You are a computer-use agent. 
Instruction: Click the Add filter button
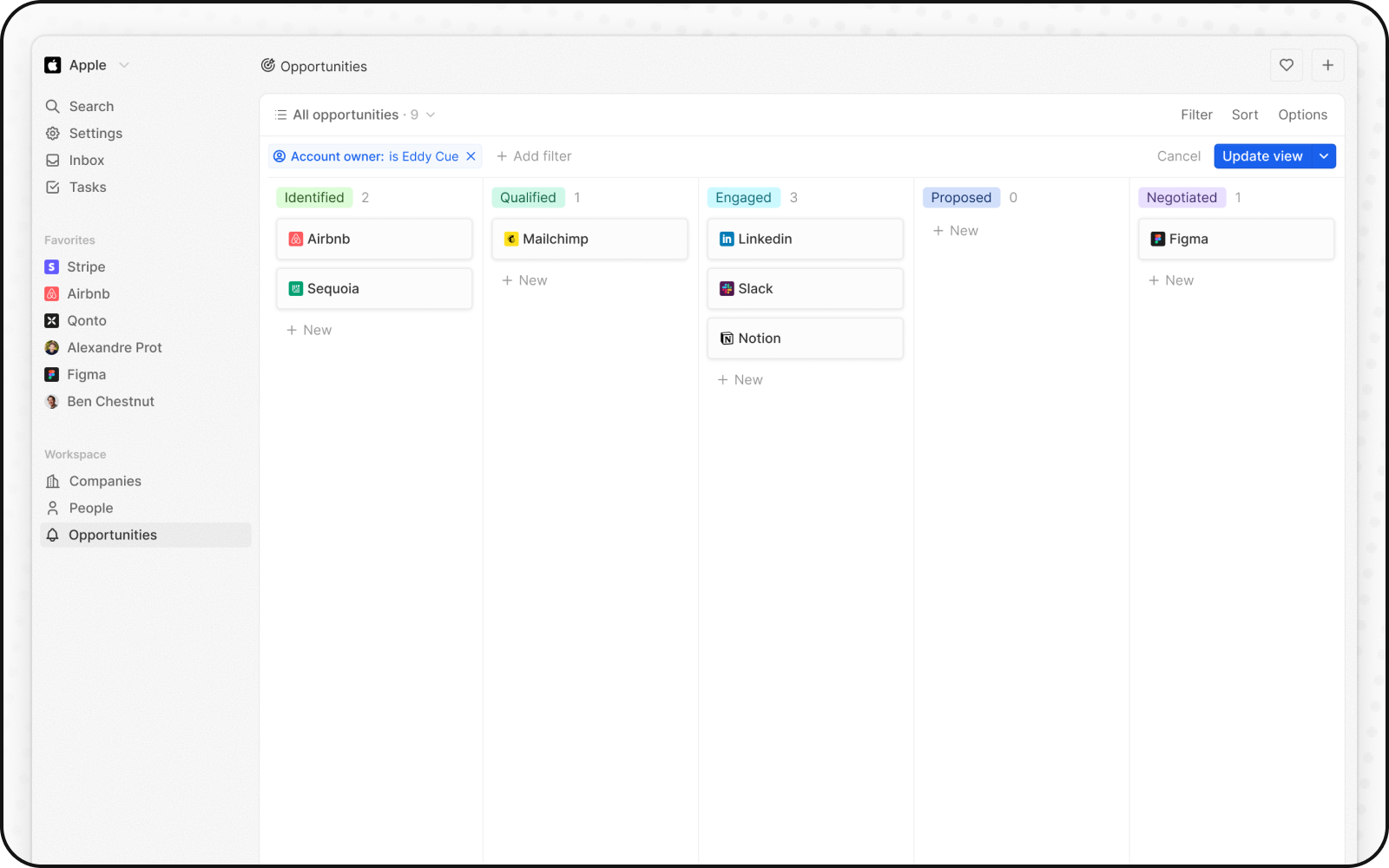pos(534,156)
